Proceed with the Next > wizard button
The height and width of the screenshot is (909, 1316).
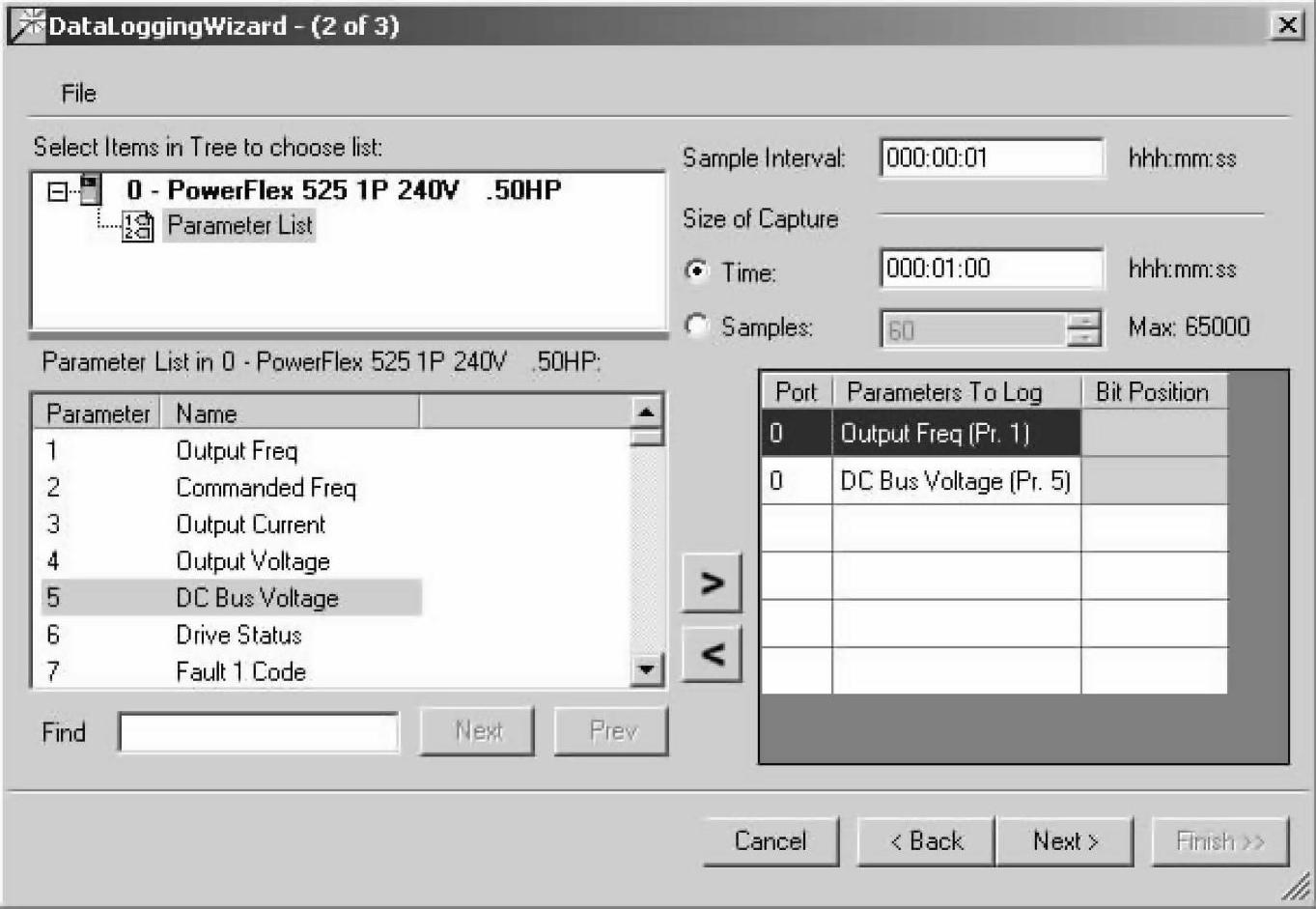tap(1066, 841)
